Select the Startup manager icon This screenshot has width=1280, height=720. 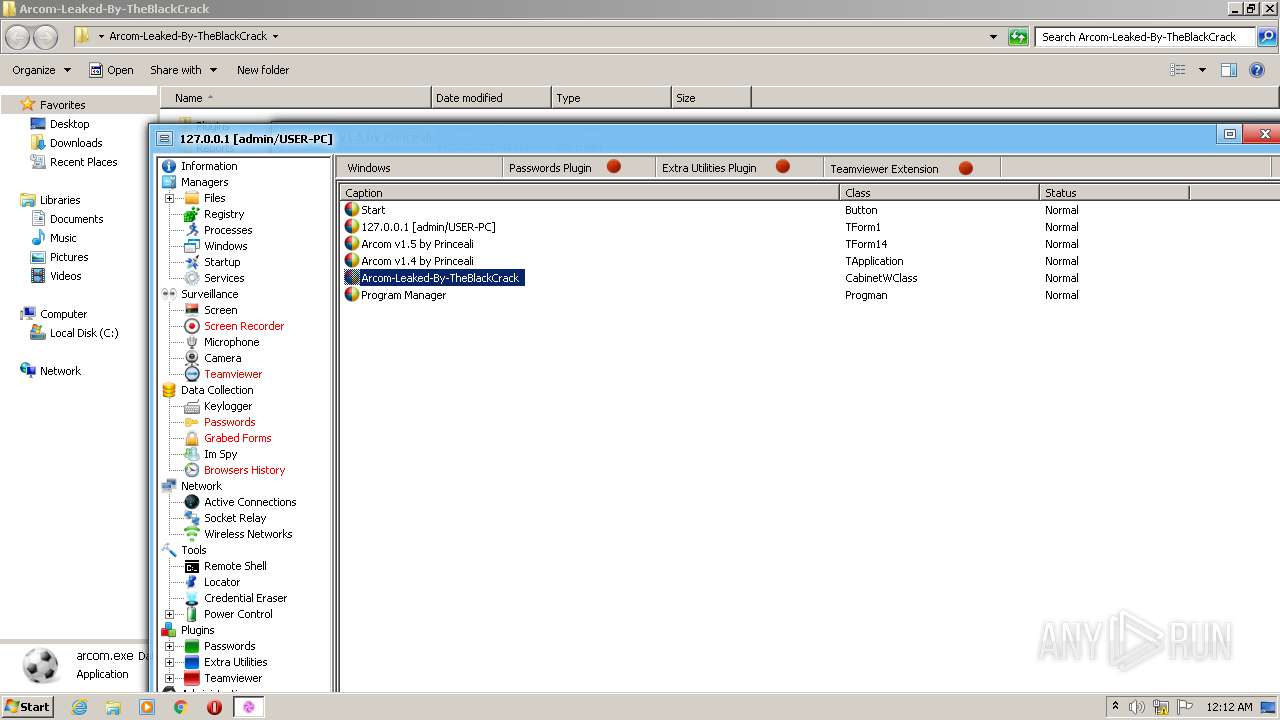click(x=192, y=262)
